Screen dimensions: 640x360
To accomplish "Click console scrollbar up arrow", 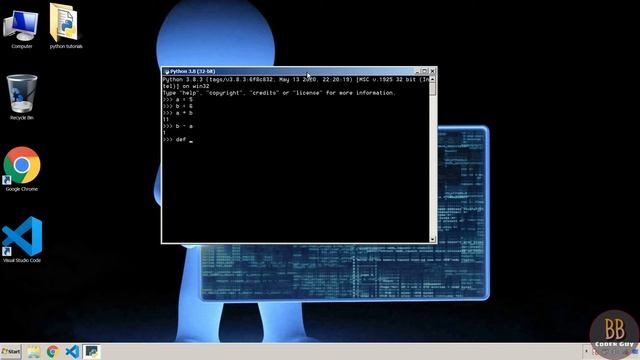I will pos(433,79).
